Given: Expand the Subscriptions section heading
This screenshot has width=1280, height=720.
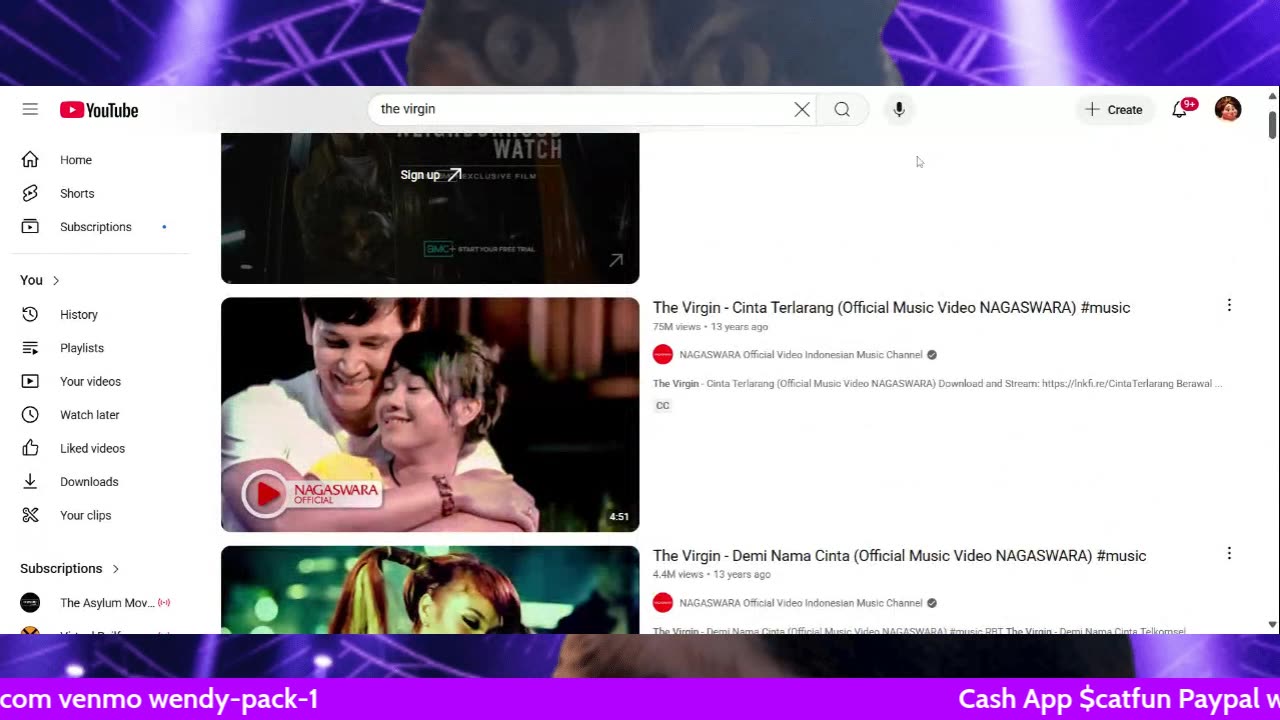Looking at the screenshot, I should (x=70, y=569).
